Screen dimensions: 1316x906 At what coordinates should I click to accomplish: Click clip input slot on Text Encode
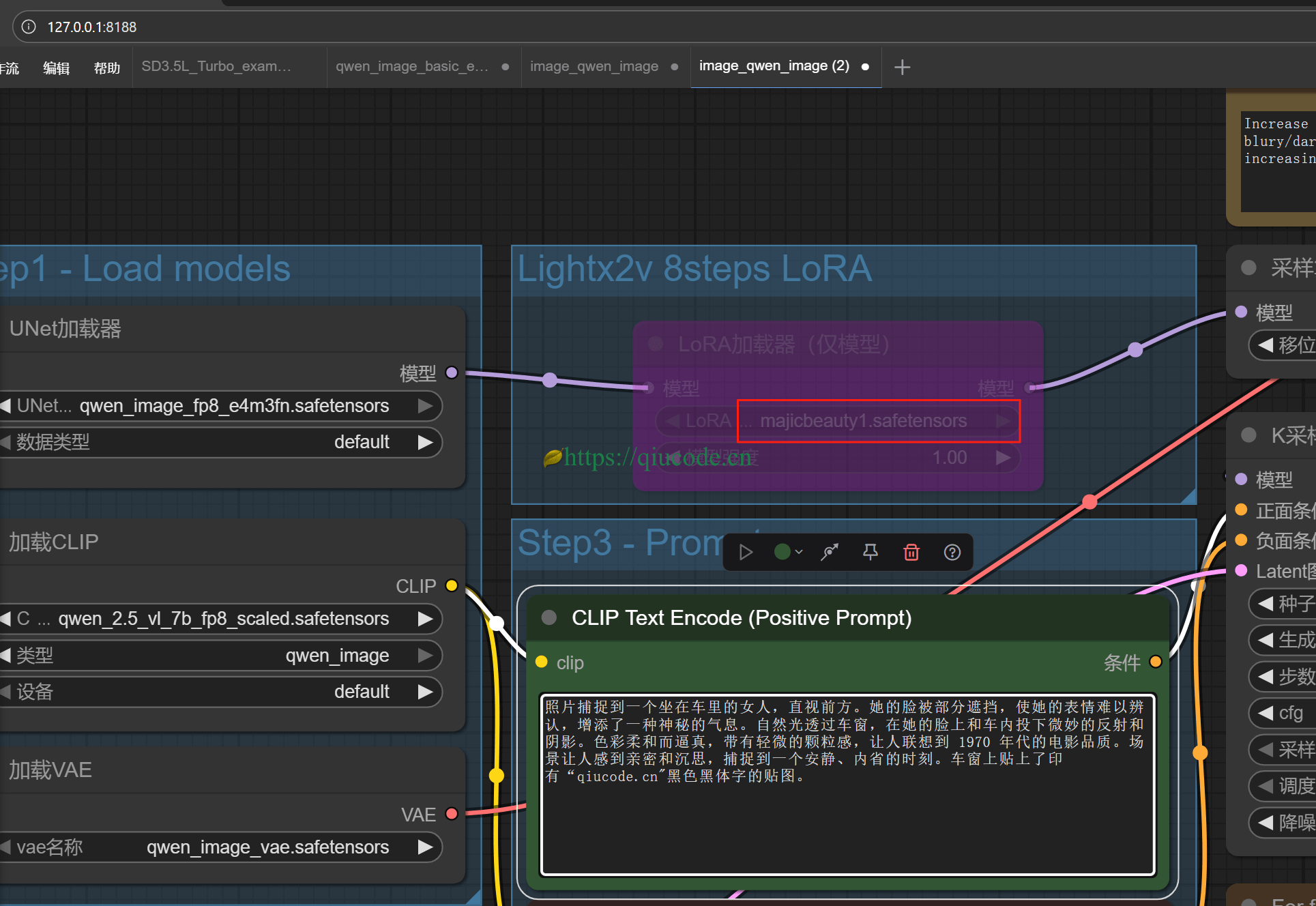[542, 662]
